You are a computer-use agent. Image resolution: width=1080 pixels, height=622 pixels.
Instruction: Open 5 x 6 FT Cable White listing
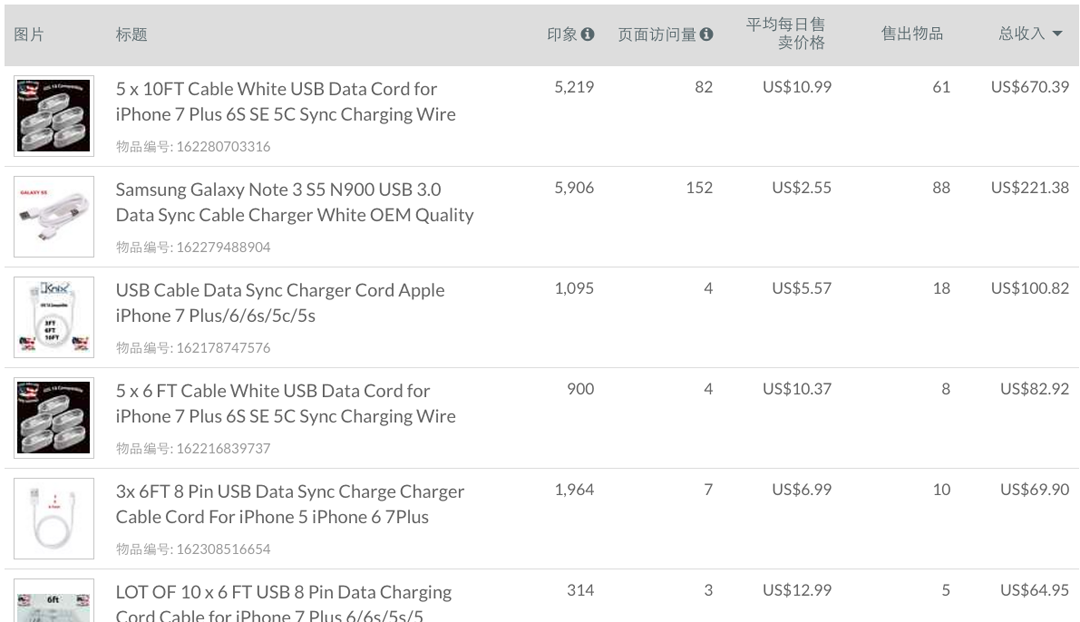point(286,403)
